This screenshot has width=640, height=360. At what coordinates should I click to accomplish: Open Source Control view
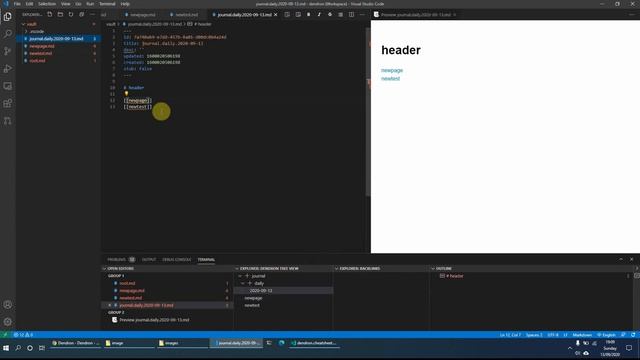pos(8,51)
